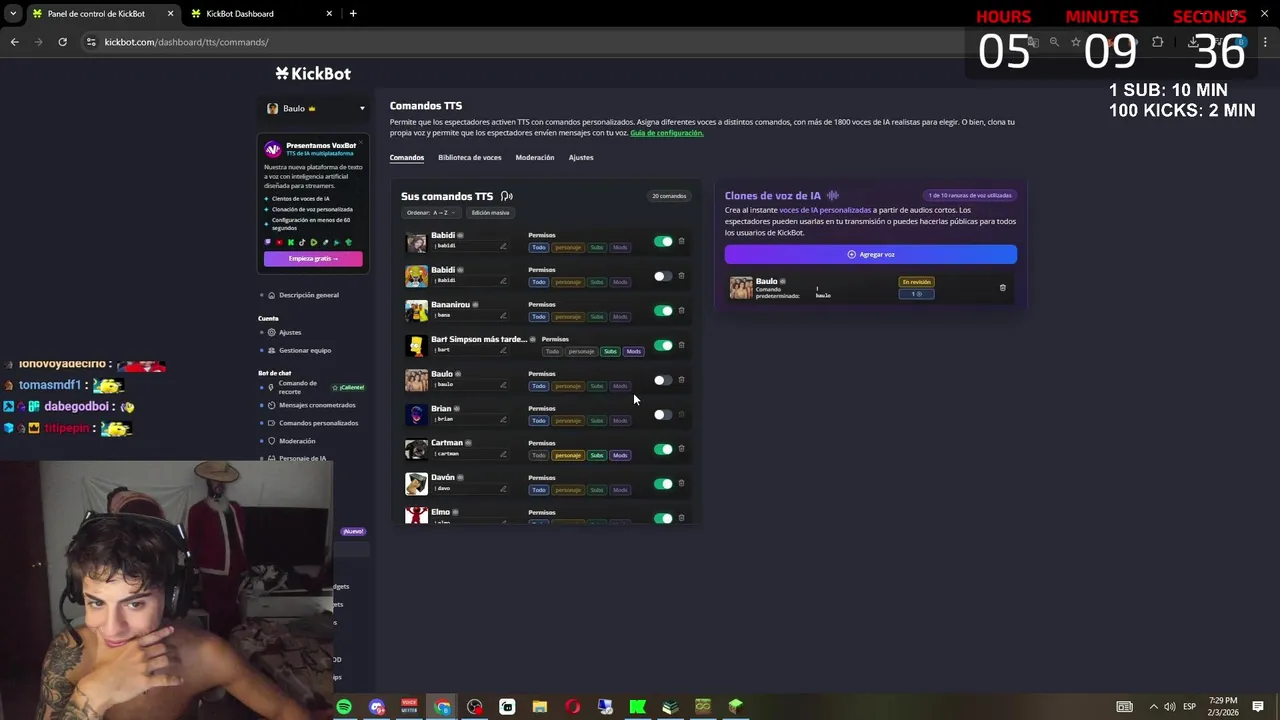The width and height of the screenshot is (1280, 720).
Task: Click trash icon in Cartman row
Action: click(x=682, y=449)
